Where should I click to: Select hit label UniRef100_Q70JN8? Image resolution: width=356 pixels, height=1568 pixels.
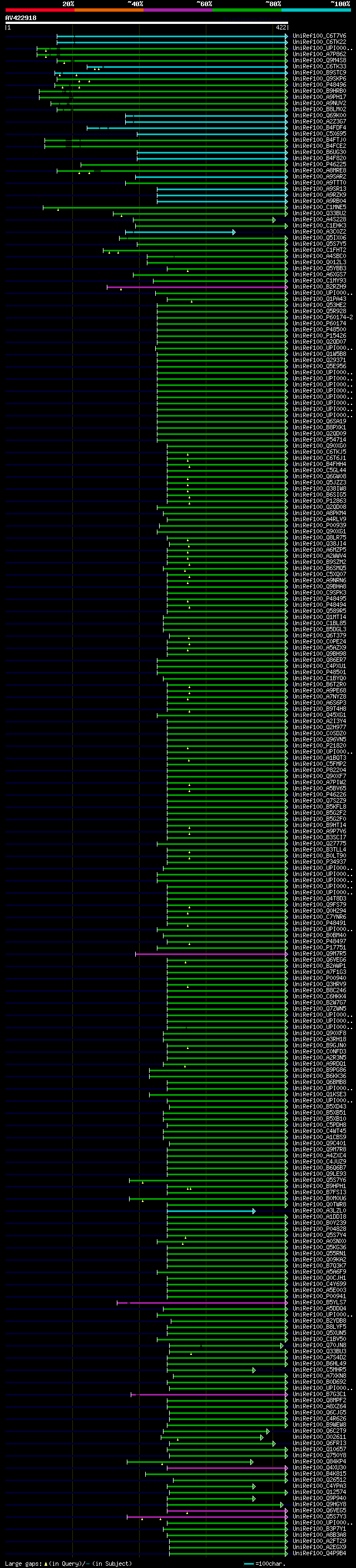pos(319,1345)
